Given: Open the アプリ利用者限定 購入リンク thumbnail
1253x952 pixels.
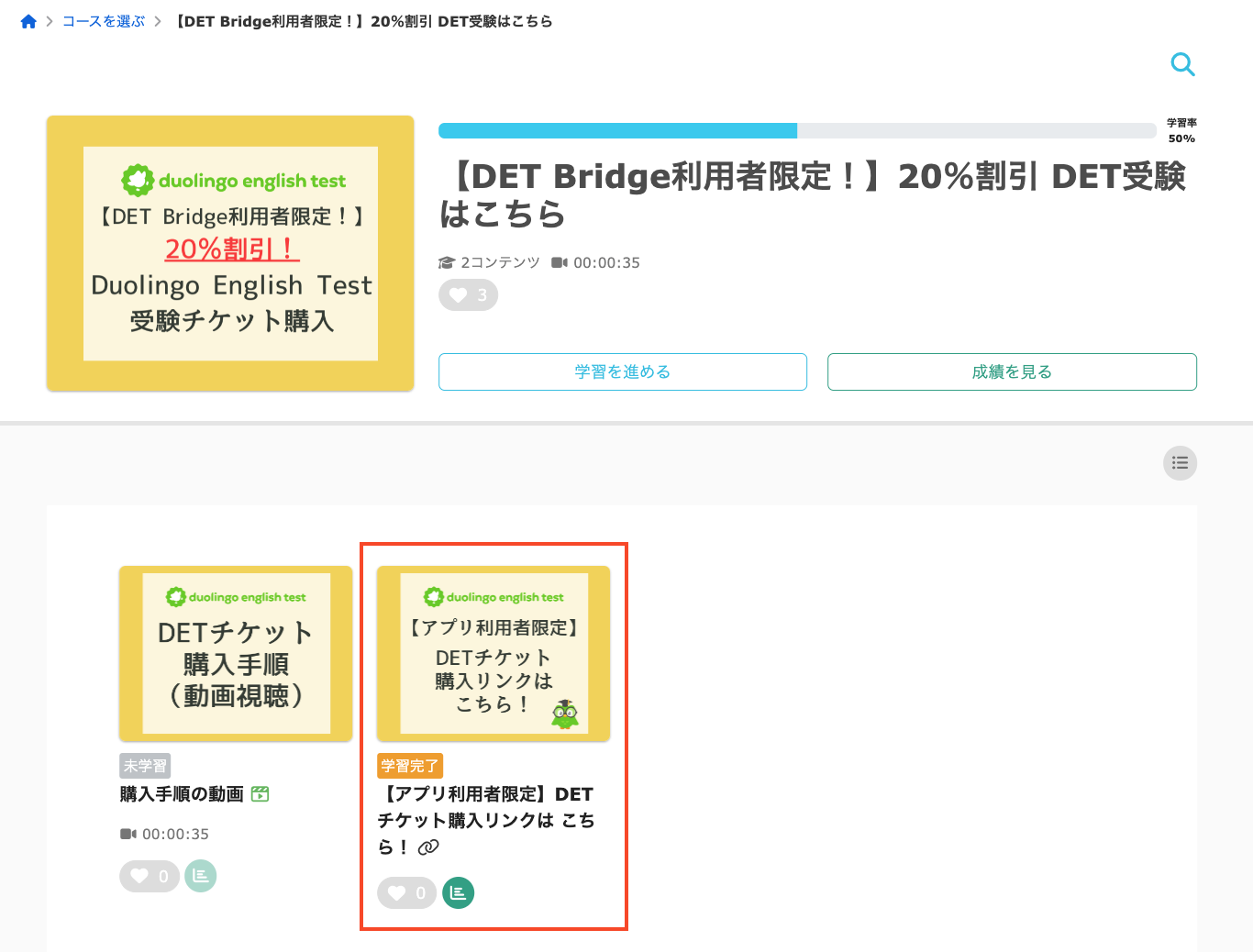Looking at the screenshot, I should pyautogui.click(x=493, y=653).
